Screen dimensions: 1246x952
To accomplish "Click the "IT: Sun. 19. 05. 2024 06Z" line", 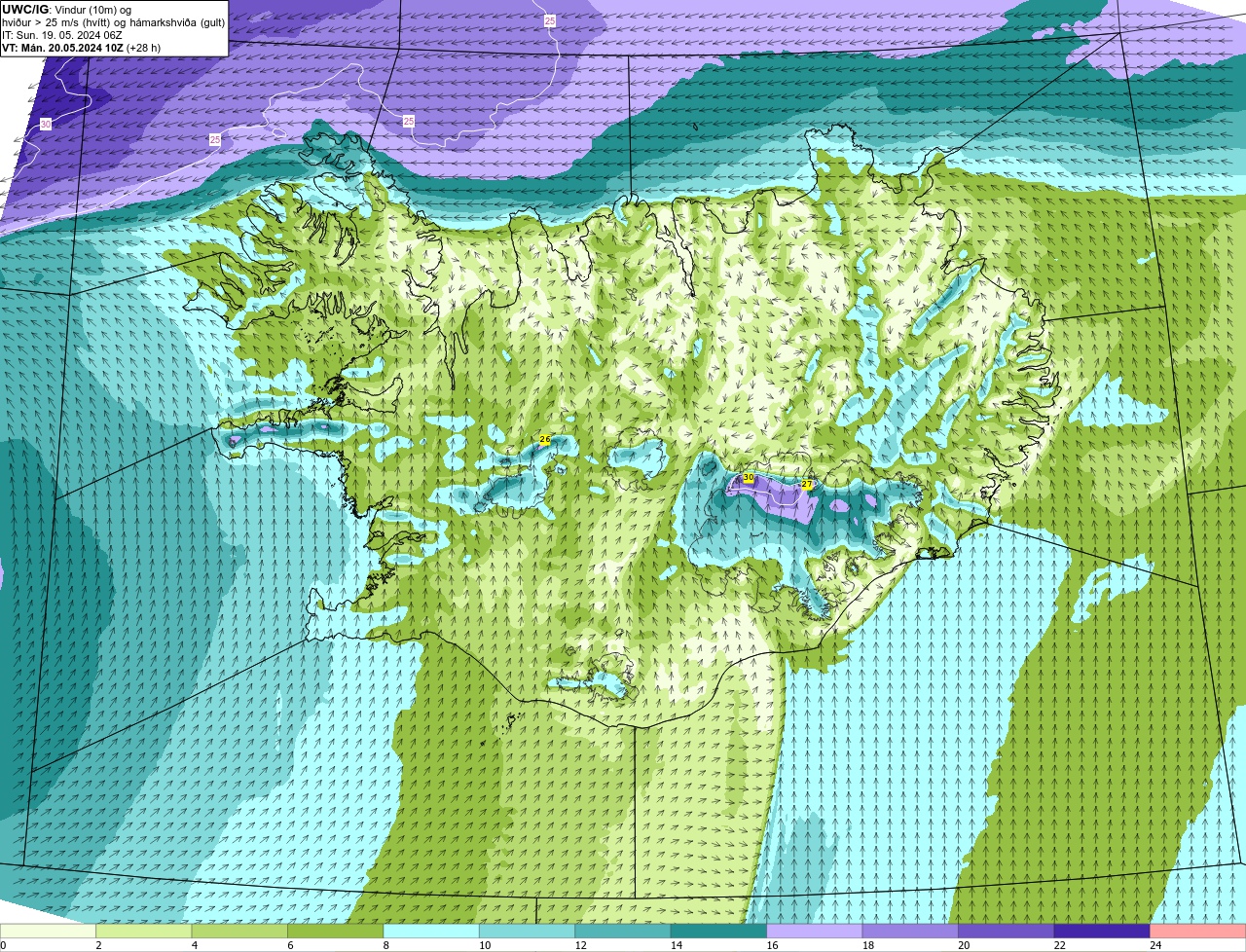I will pos(61,34).
